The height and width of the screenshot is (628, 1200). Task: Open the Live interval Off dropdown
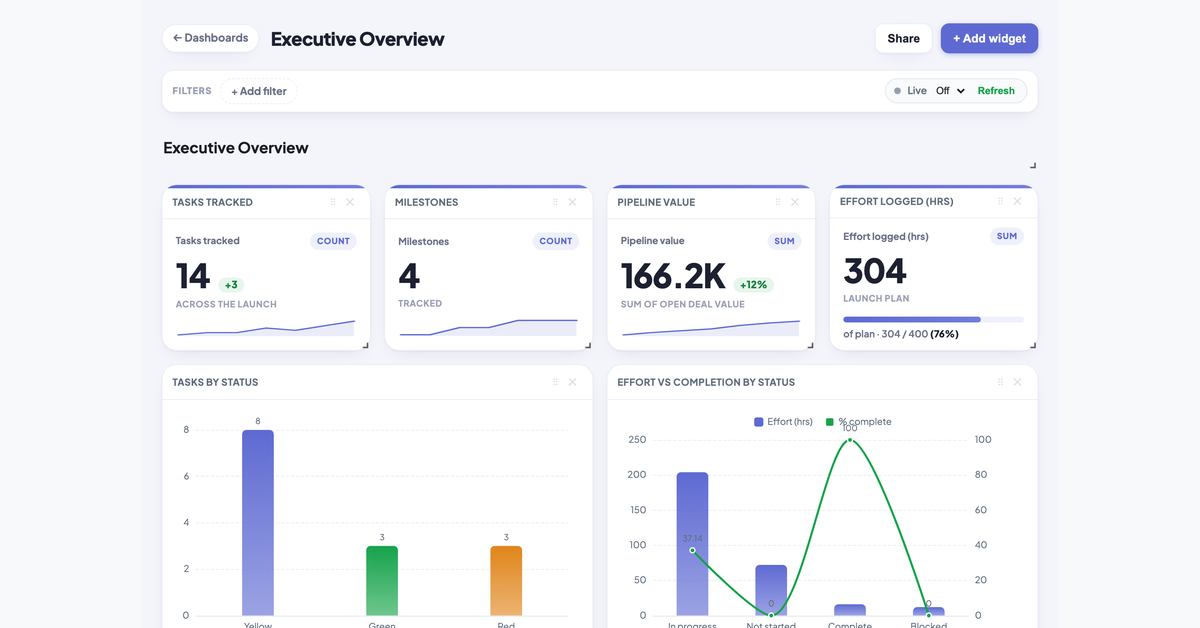tap(950, 91)
